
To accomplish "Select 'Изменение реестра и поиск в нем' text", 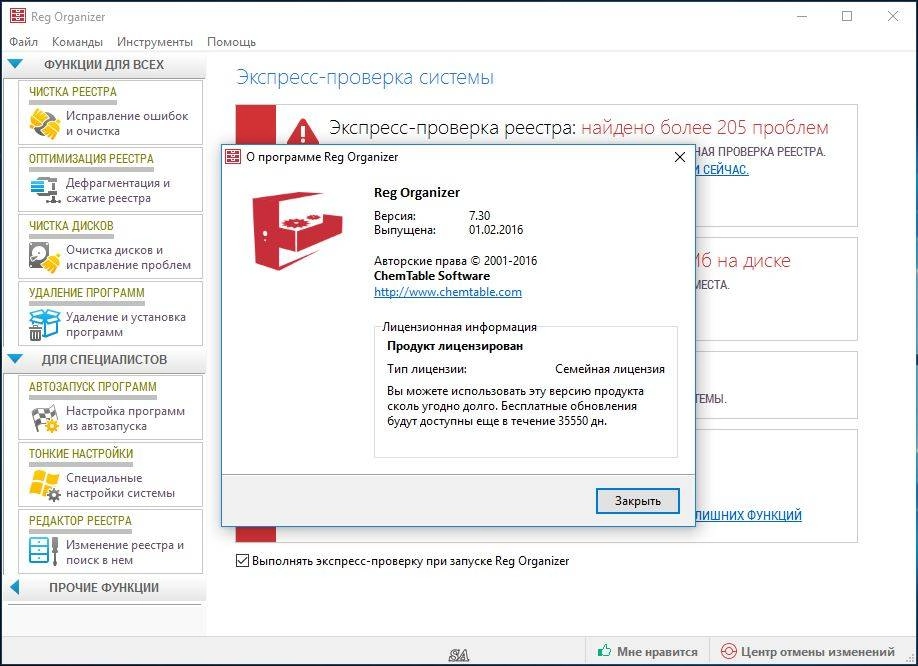I will coord(125,552).
